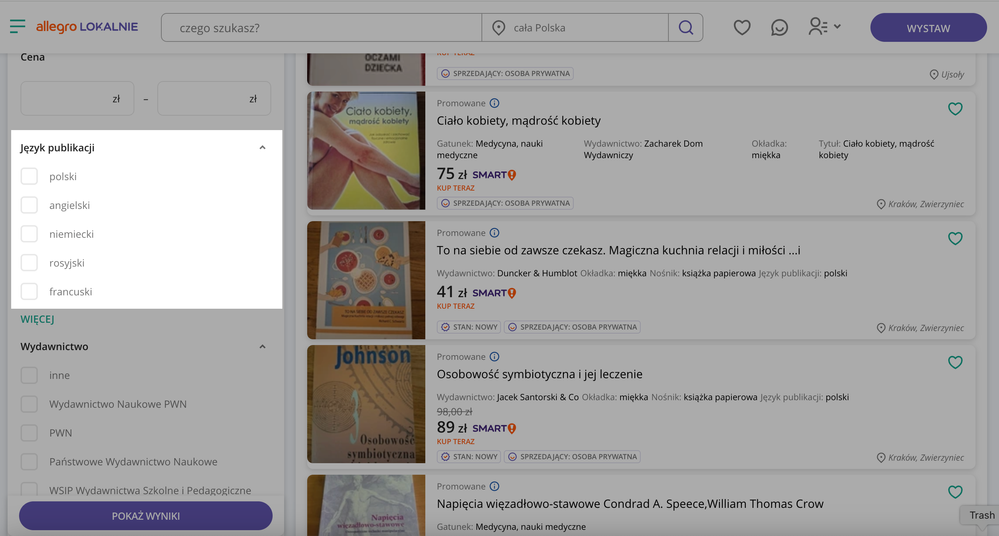Add Napięcia więzadłowo-stawowe listing to favorites
This screenshot has height=536, width=999.
click(x=955, y=491)
